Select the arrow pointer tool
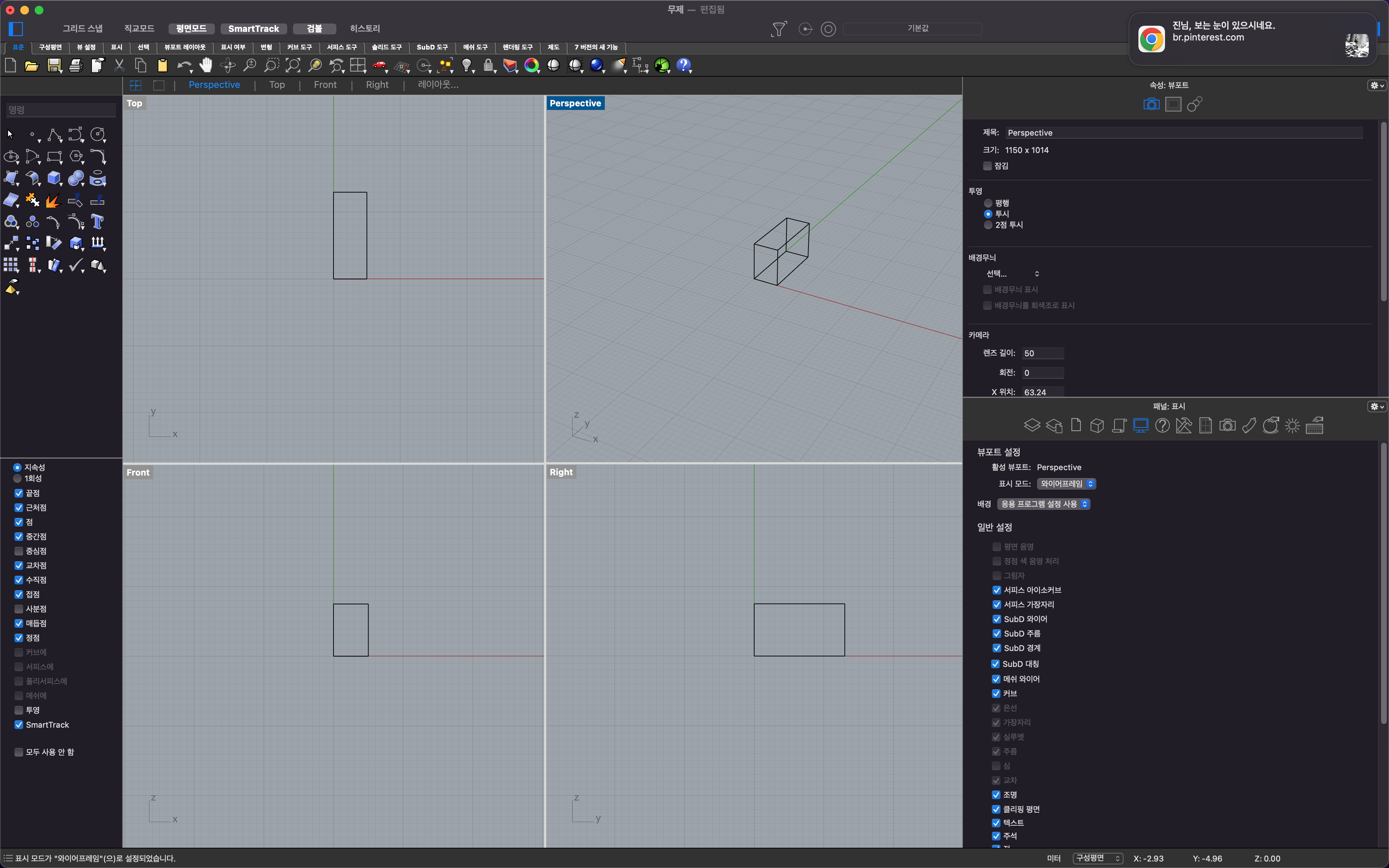1389x868 pixels. [10, 134]
